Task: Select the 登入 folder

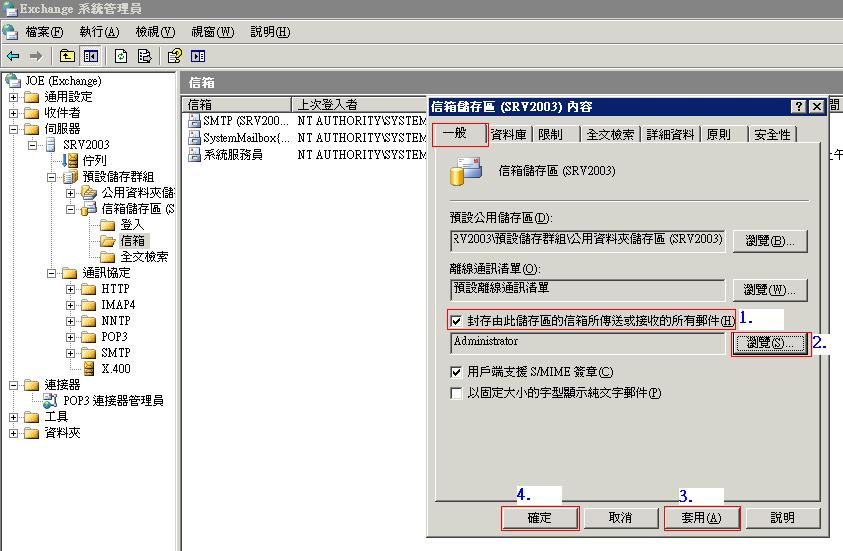Action: click(132, 225)
